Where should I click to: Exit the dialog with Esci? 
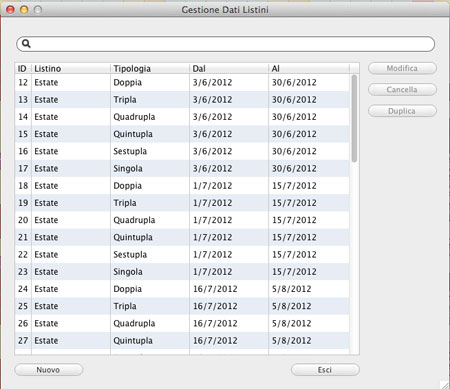pos(325,370)
